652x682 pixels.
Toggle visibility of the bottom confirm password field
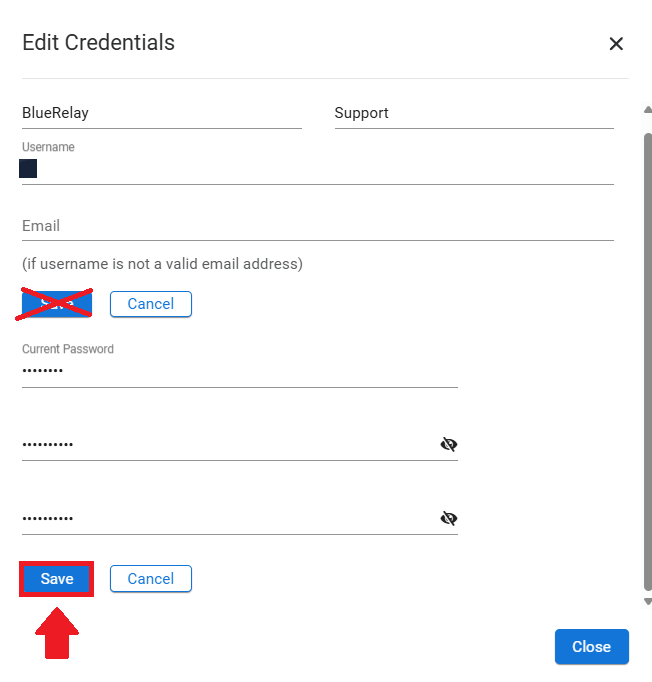(x=448, y=518)
